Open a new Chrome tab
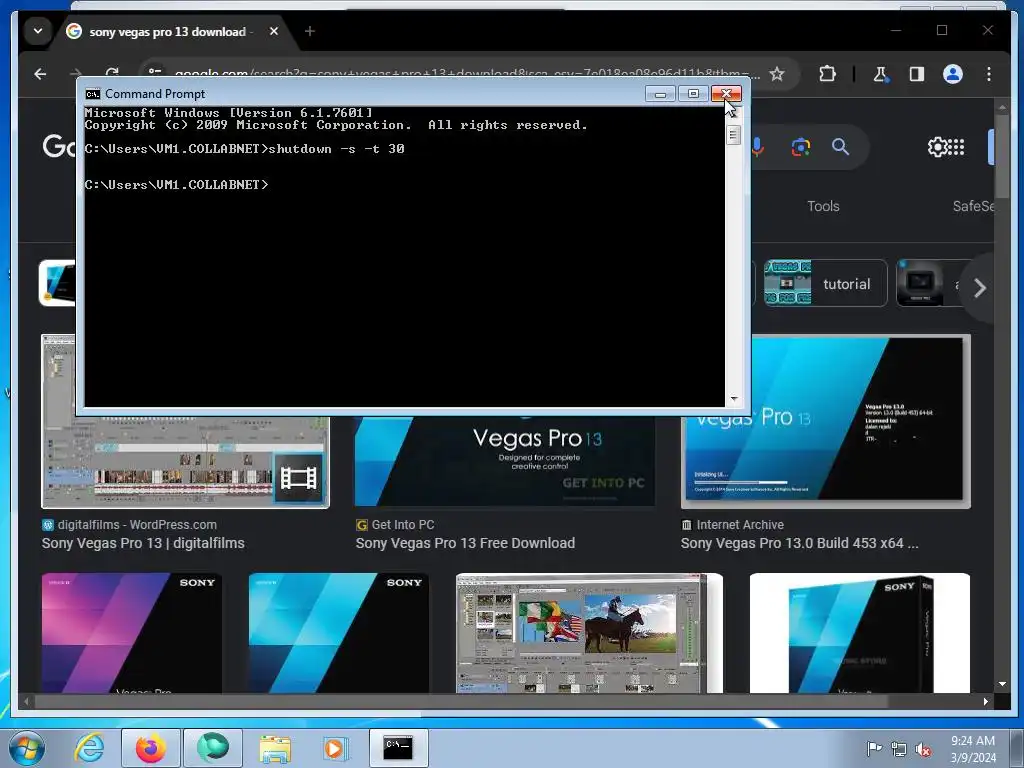 click(310, 31)
